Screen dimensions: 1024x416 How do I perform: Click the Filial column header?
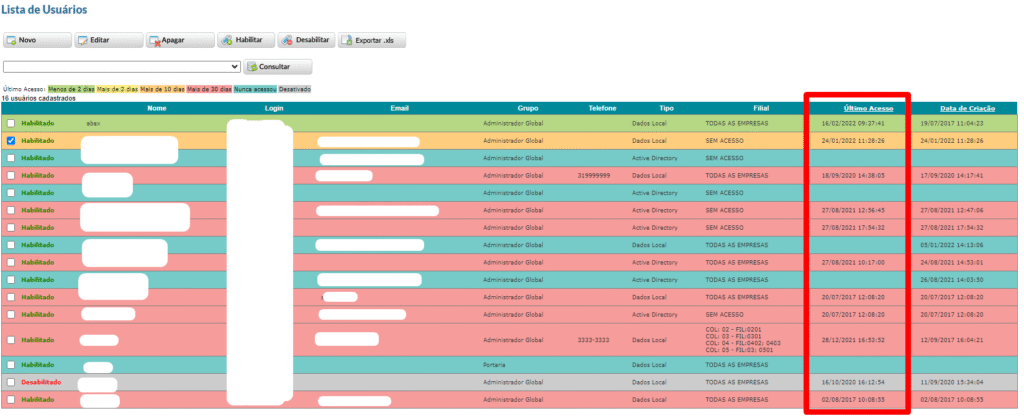pyautogui.click(x=761, y=108)
